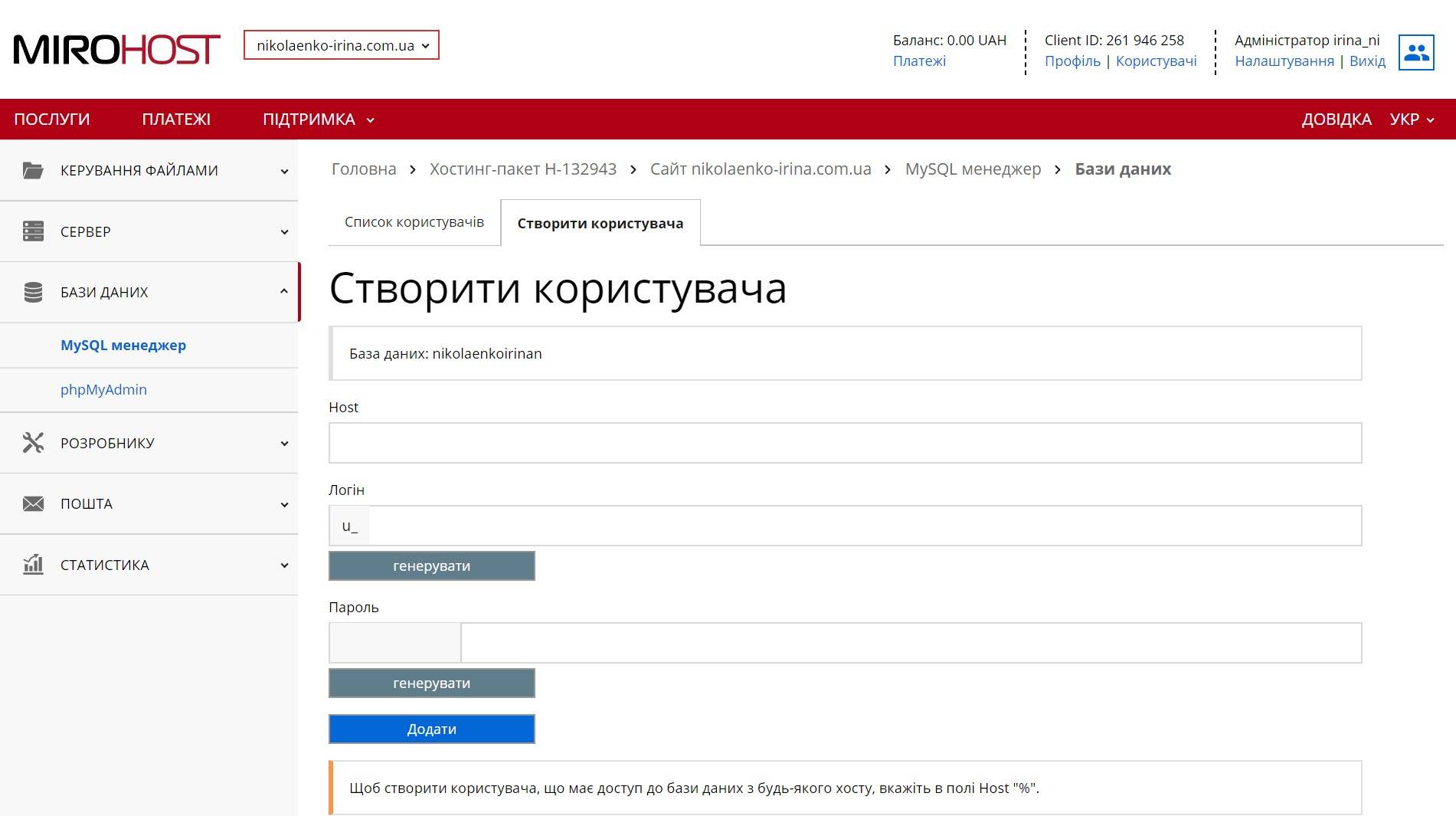The image size is (1456, 816).
Task: Click База даних: nikolaenkoirinan text
Action: 446,353
